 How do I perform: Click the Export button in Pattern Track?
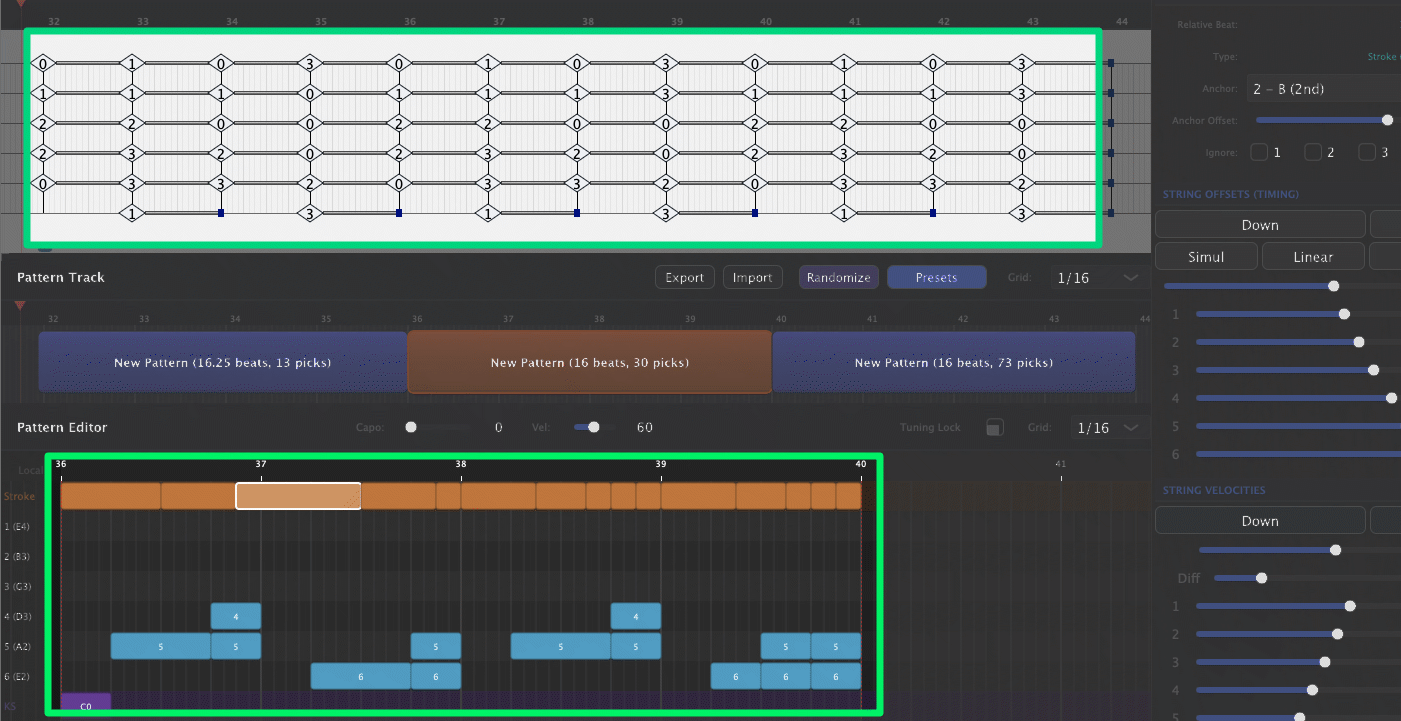tap(684, 277)
